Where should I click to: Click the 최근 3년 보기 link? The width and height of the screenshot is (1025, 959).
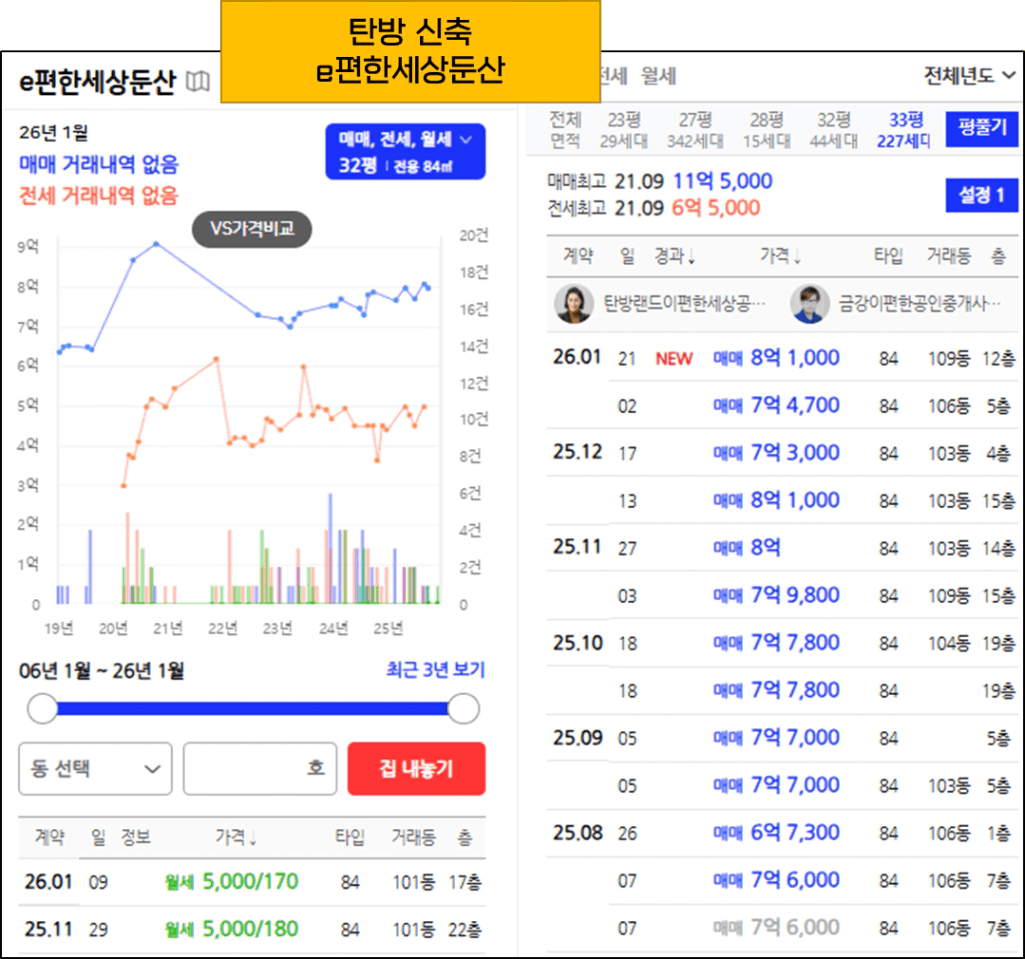[435, 670]
